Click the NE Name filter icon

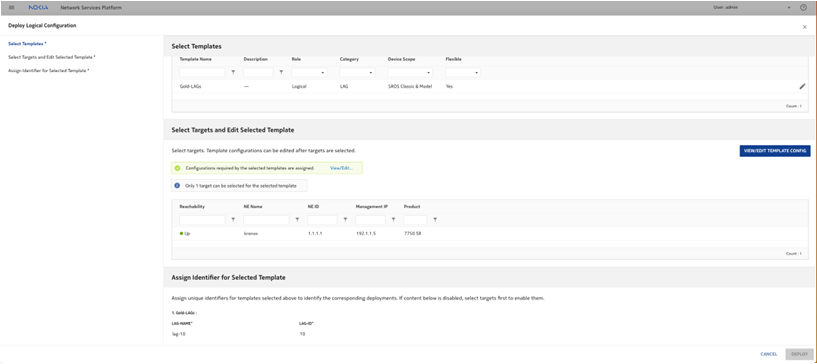[297, 220]
